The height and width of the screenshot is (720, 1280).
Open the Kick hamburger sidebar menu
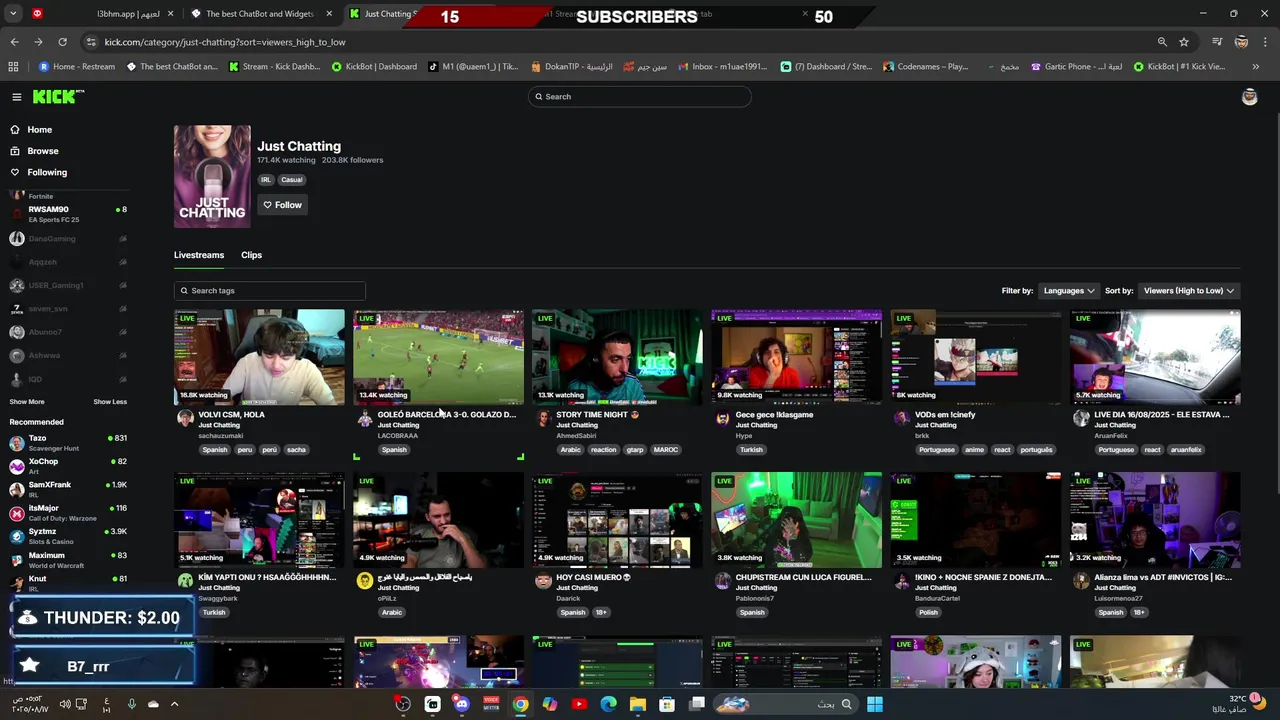tap(17, 97)
